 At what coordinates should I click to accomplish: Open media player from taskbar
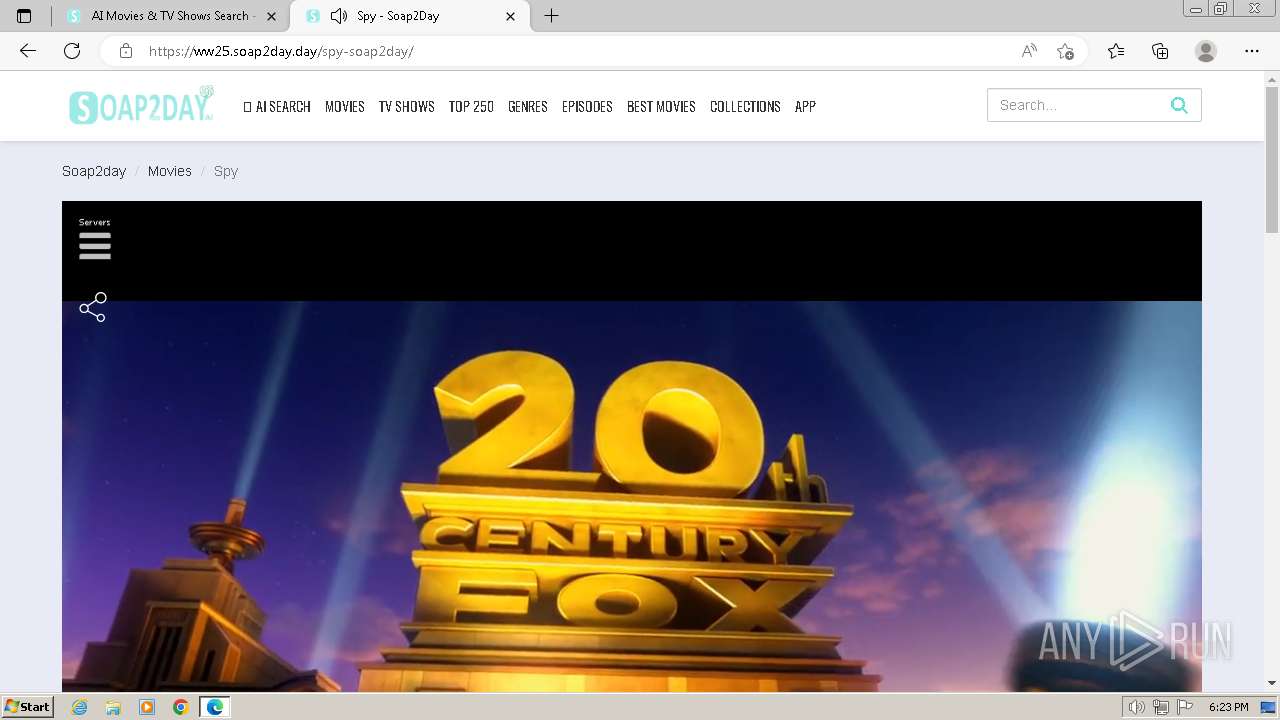[x=147, y=707]
